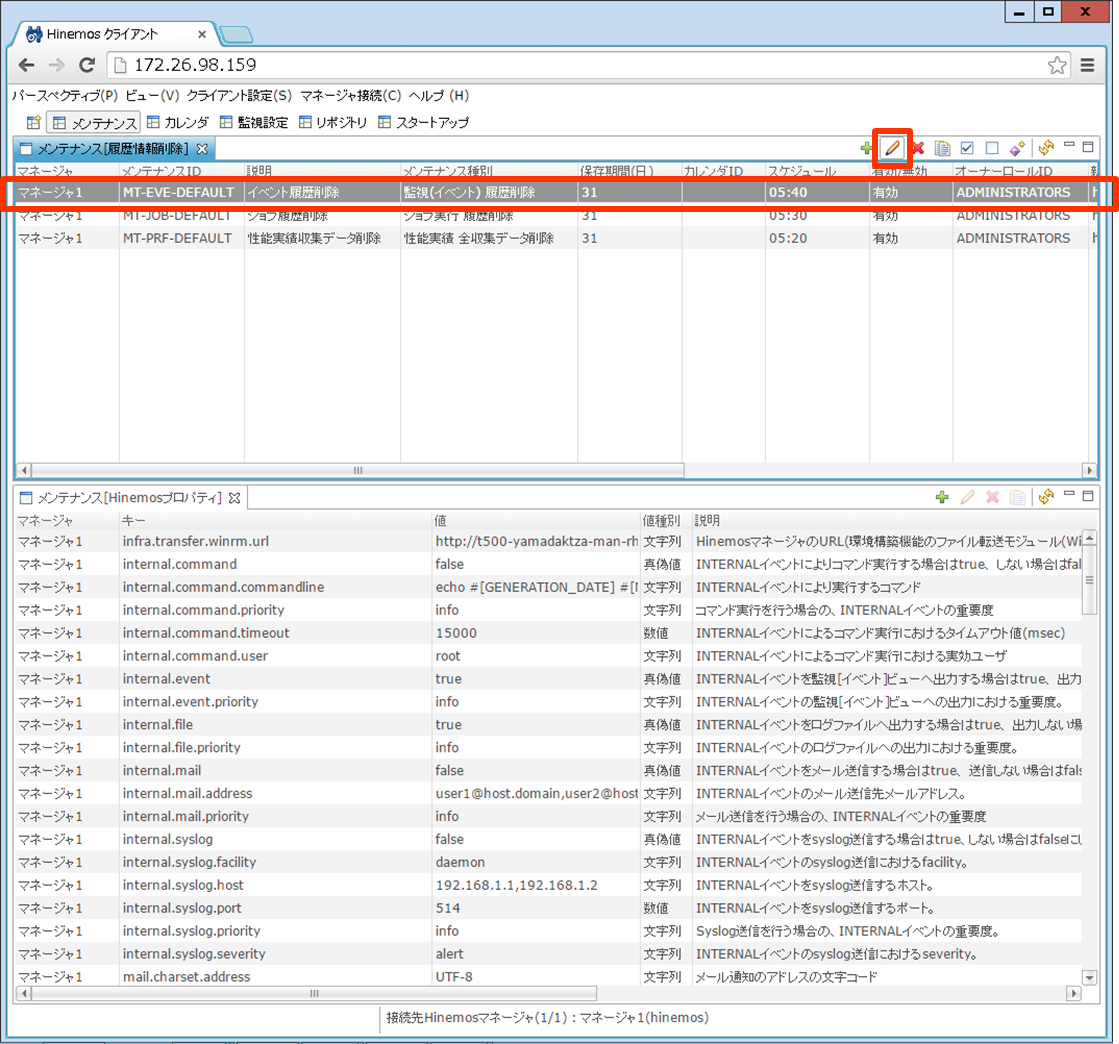
Task: Switch to the メンテナンス perspective button
Action: pos(93,123)
